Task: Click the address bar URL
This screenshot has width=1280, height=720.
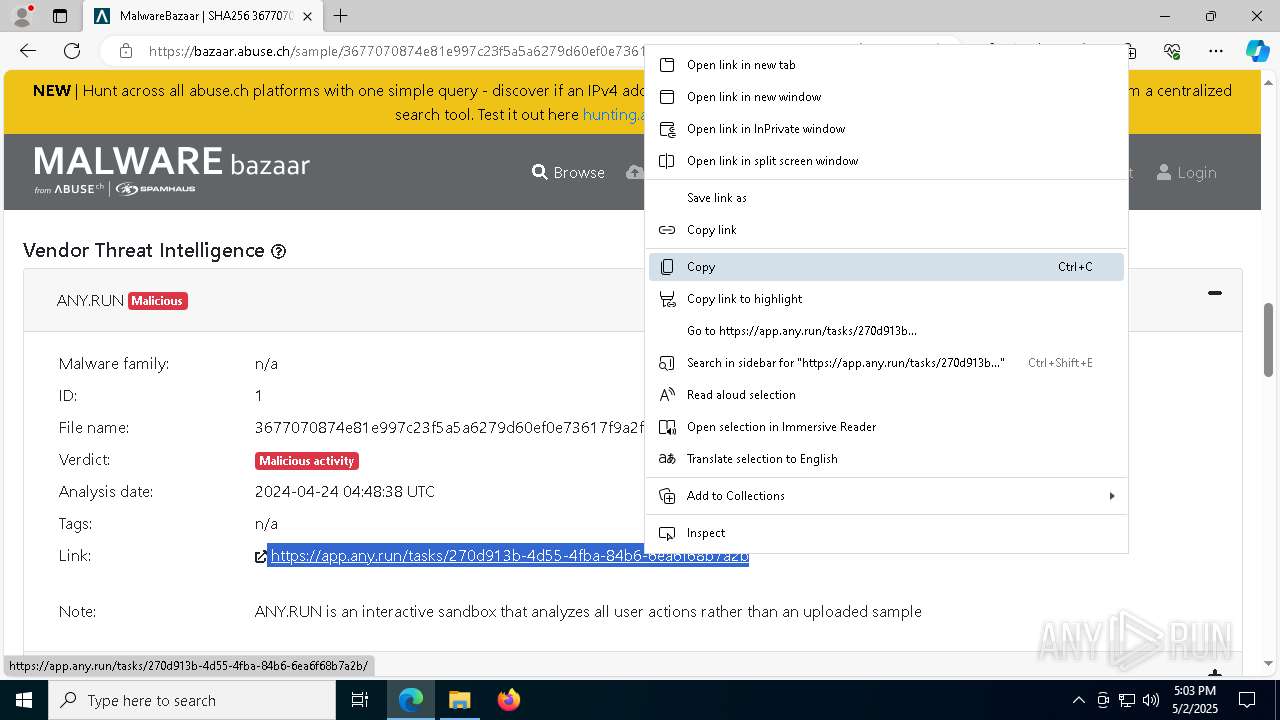Action: click(397, 51)
